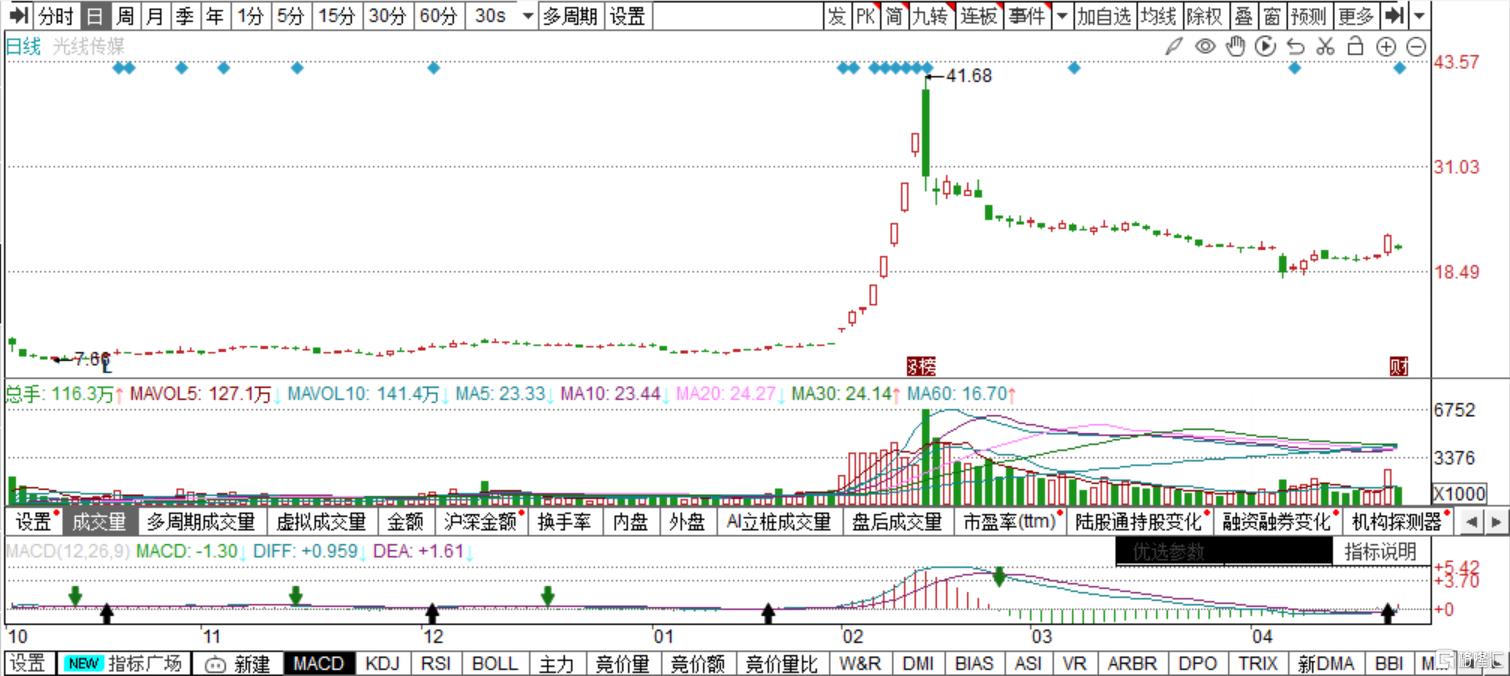Click the 窗 window button
The height and width of the screenshot is (676, 1510).
[1271, 16]
